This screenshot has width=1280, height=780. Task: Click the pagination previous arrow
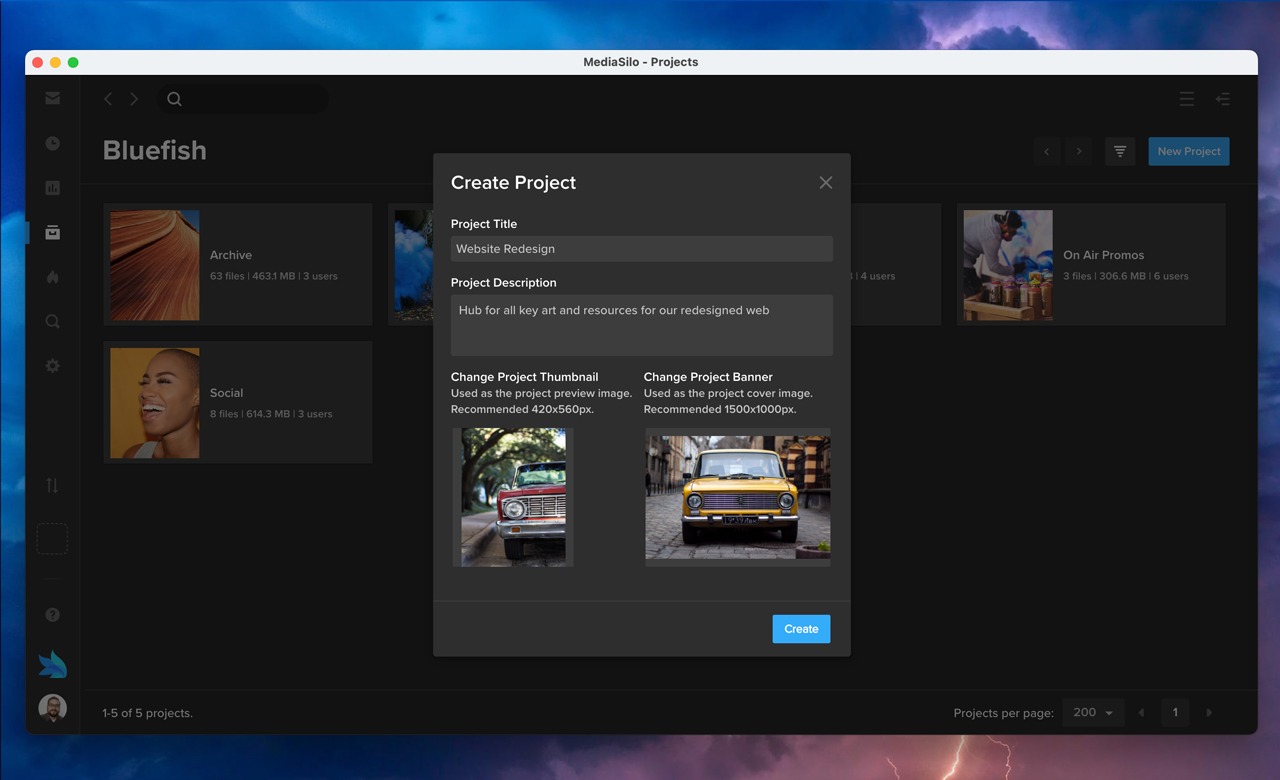1141,713
